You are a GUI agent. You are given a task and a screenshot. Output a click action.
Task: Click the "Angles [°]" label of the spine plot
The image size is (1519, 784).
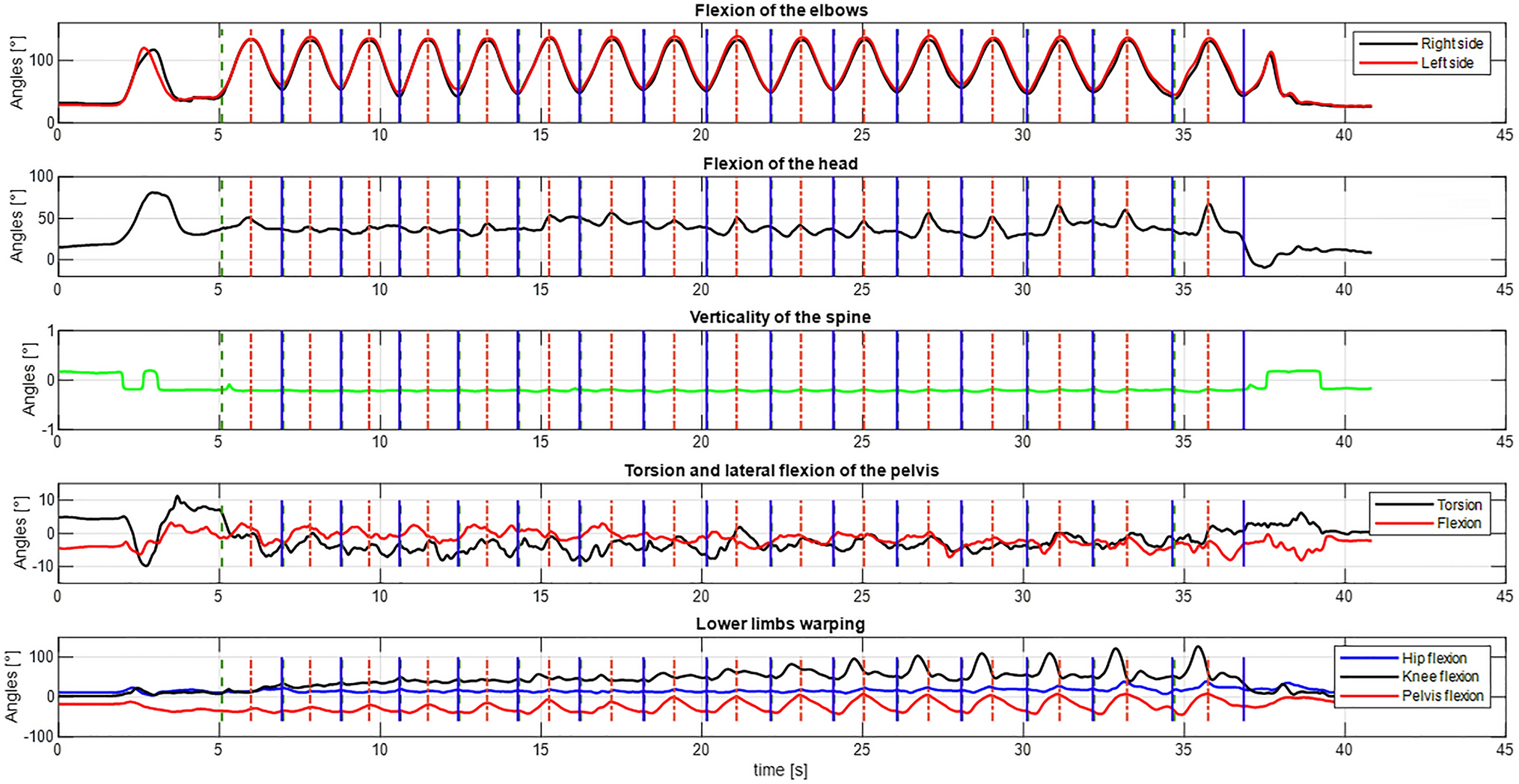[x=28, y=379]
